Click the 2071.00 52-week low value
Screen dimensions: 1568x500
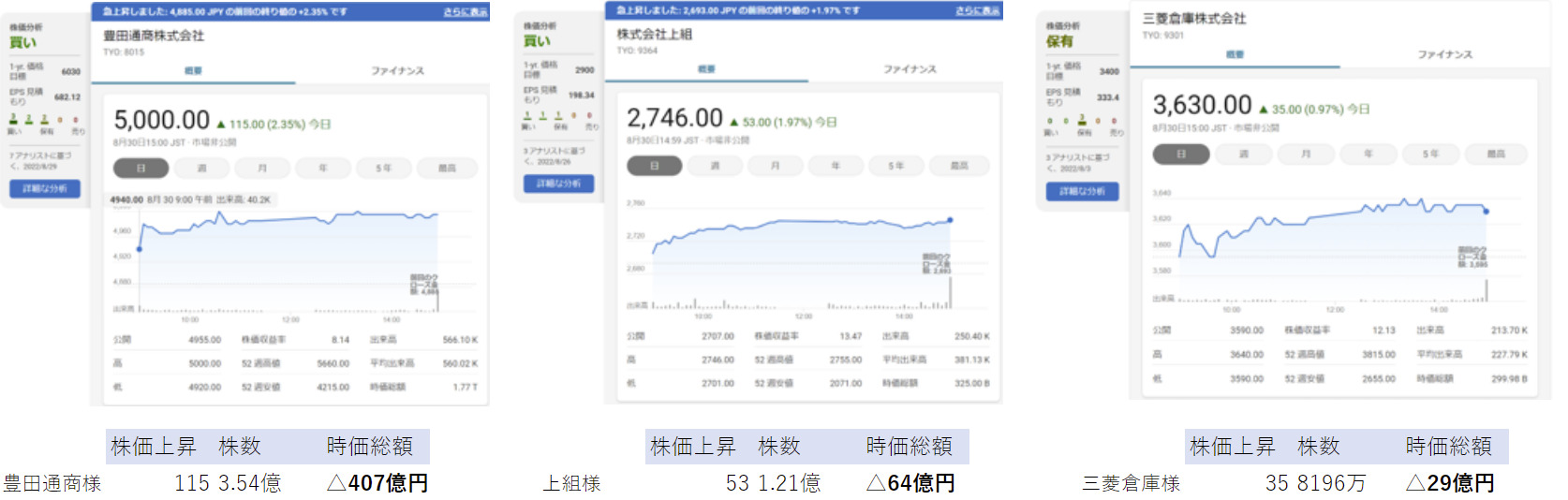[x=845, y=383]
